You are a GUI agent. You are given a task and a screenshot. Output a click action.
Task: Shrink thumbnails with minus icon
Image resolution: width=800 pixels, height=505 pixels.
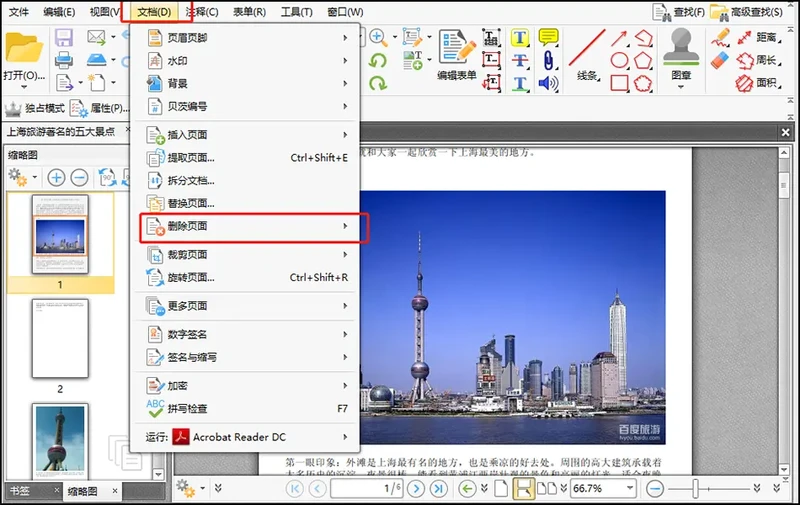[79, 178]
